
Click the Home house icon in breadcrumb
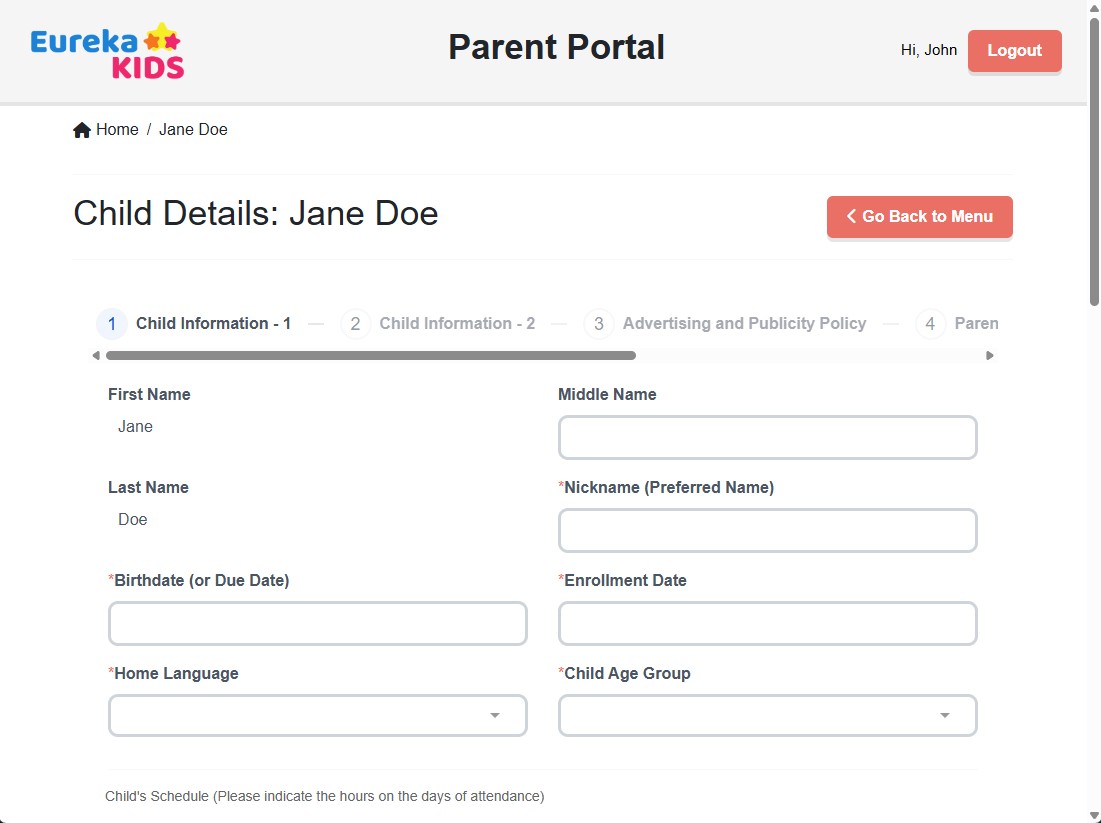[x=82, y=130]
